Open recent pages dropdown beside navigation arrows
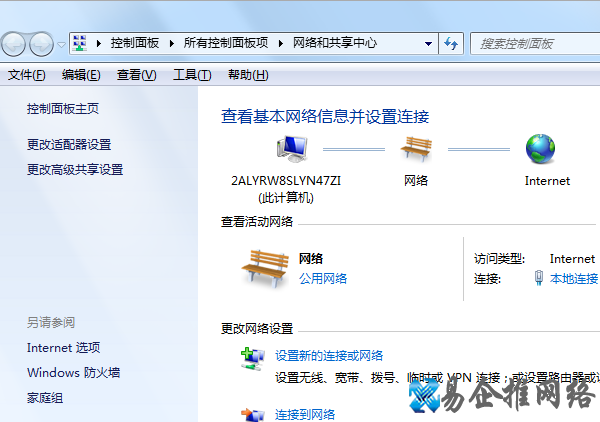Screen dimensions: 600x422 (x=61, y=45)
